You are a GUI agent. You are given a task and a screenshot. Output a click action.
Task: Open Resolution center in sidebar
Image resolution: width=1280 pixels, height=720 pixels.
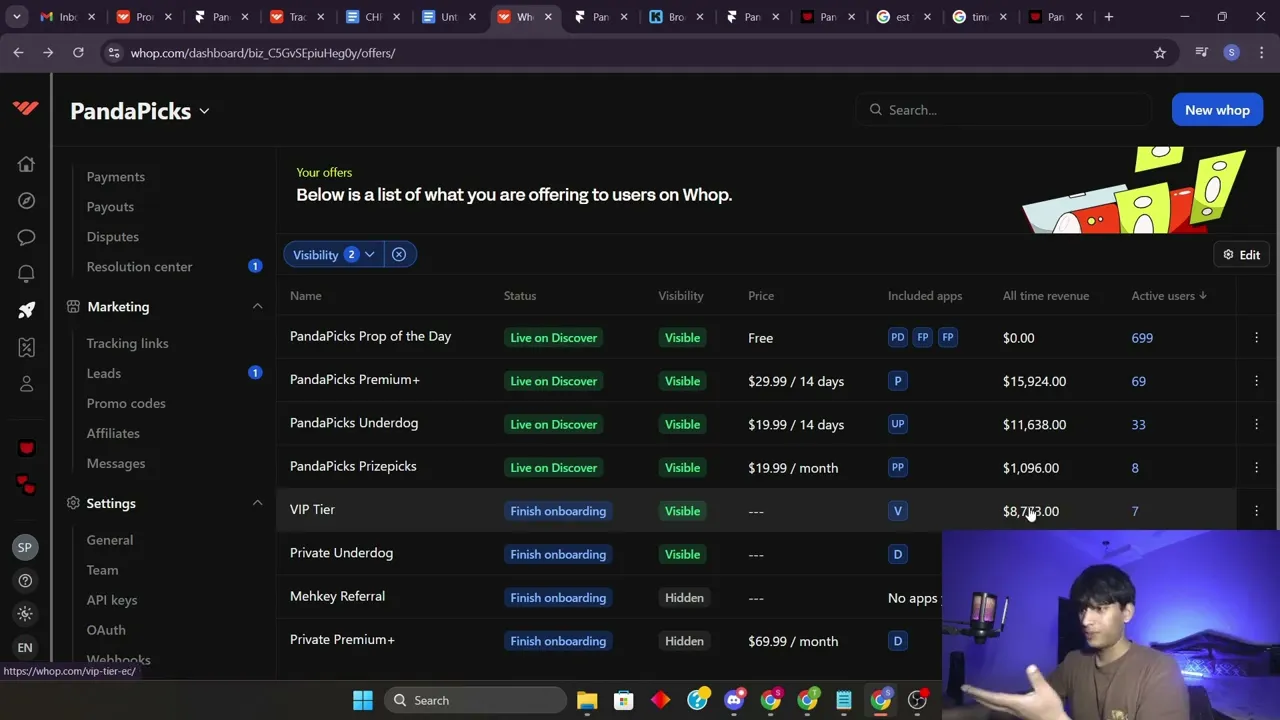click(x=139, y=267)
